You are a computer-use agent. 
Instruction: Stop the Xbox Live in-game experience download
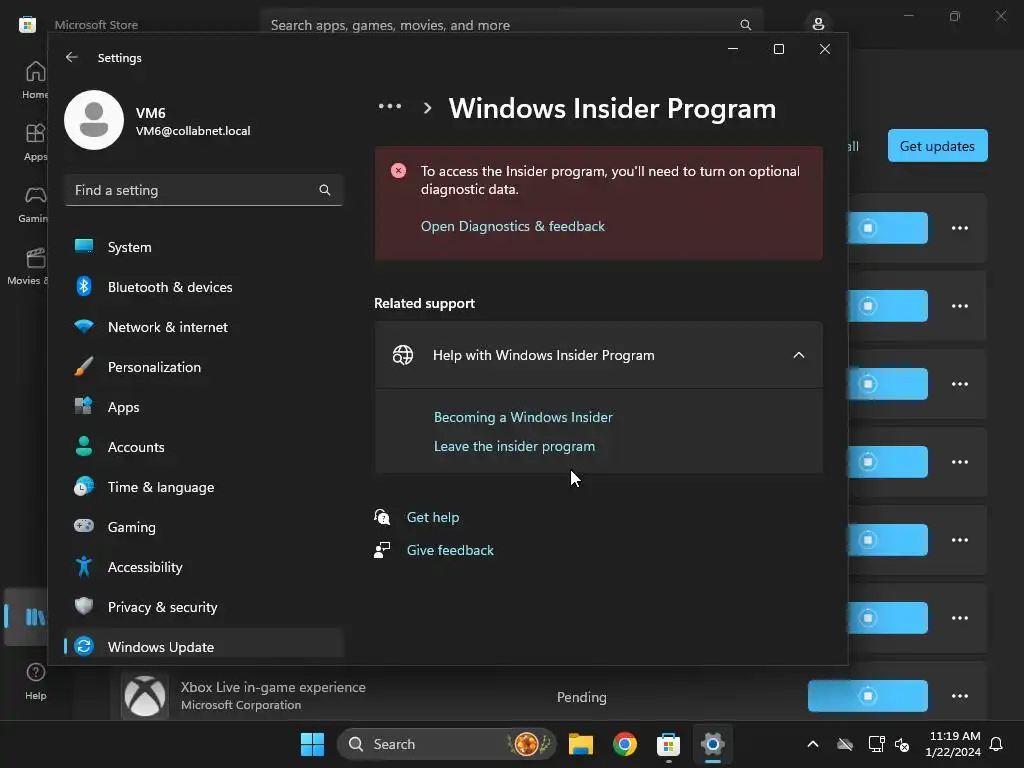pos(867,696)
